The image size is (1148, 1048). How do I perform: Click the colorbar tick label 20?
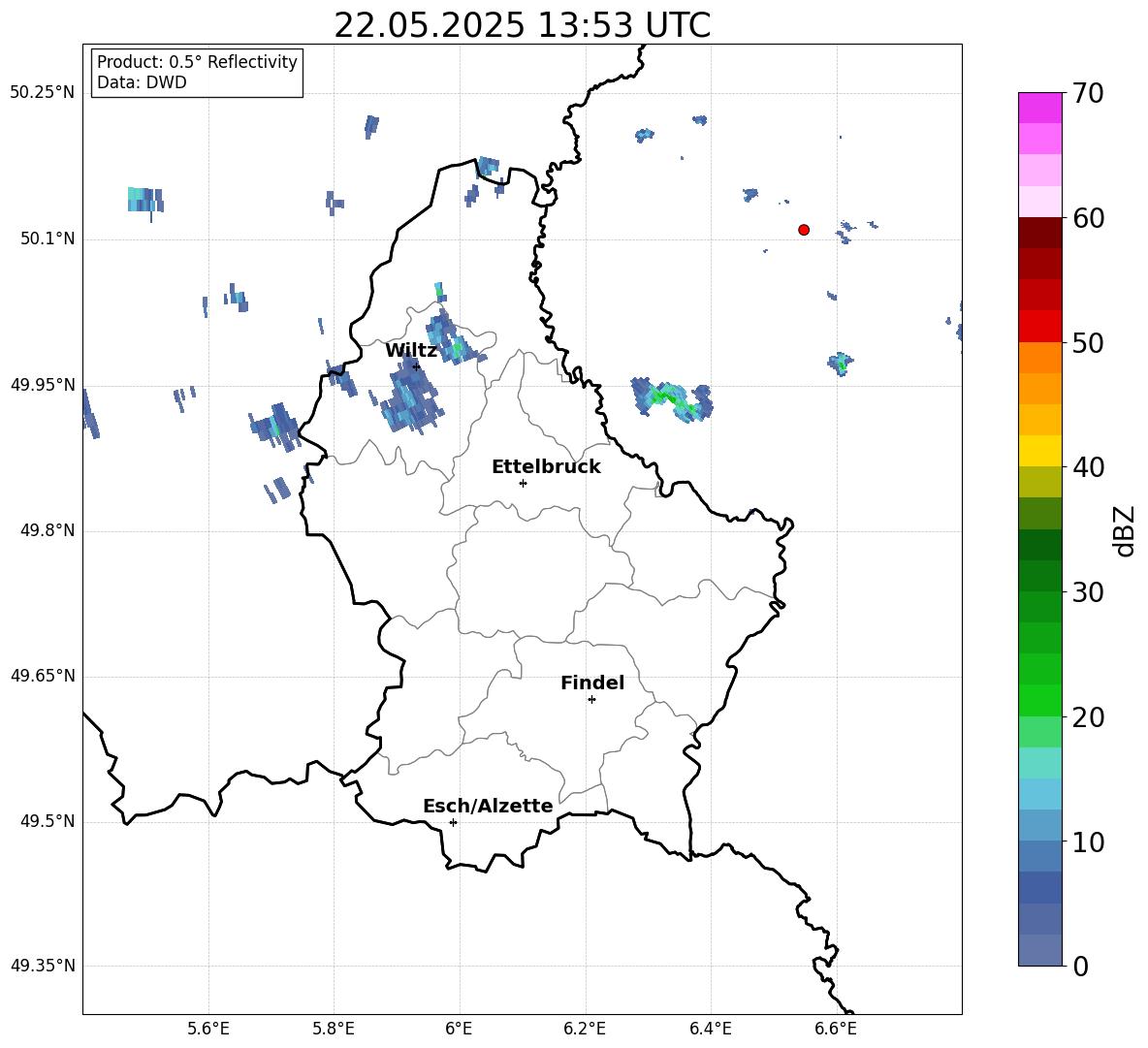(x=1089, y=717)
